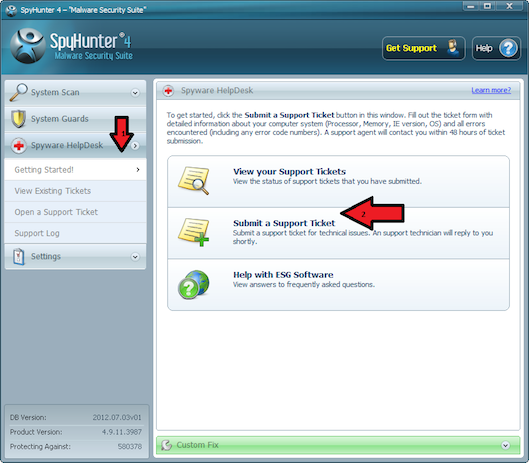Image resolution: width=529 pixels, height=463 pixels.
Task: Click the Spyware HelpDesk red cross sidebar icon
Action: 19,145
